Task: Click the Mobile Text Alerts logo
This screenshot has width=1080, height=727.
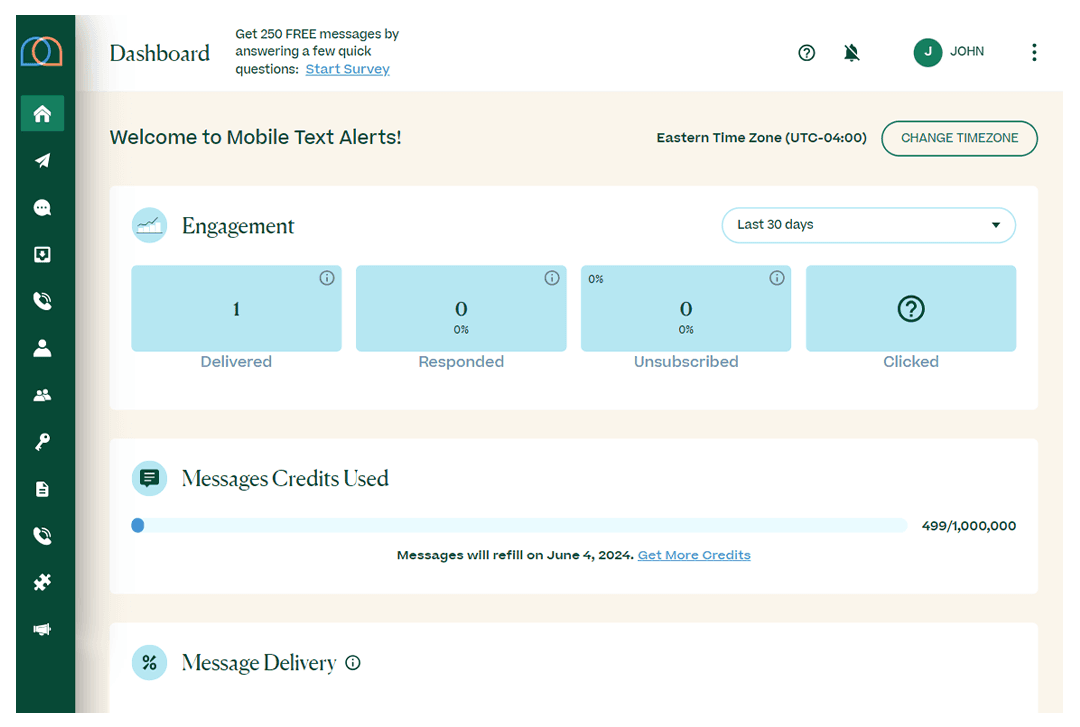Action: tap(42, 52)
